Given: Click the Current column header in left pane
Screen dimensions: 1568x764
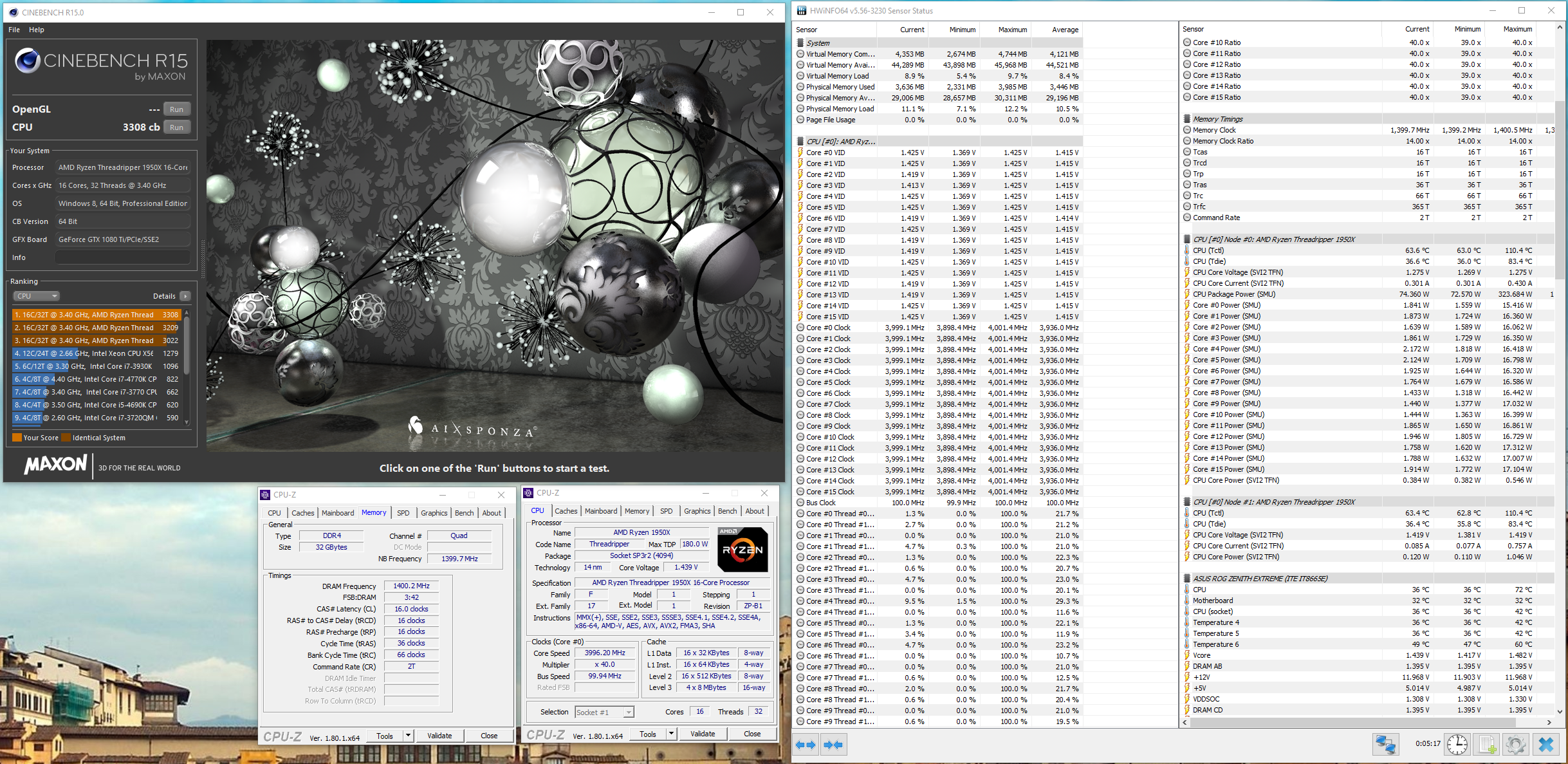Looking at the screenshot, I should pyautogui.click(x=902, y=30).
